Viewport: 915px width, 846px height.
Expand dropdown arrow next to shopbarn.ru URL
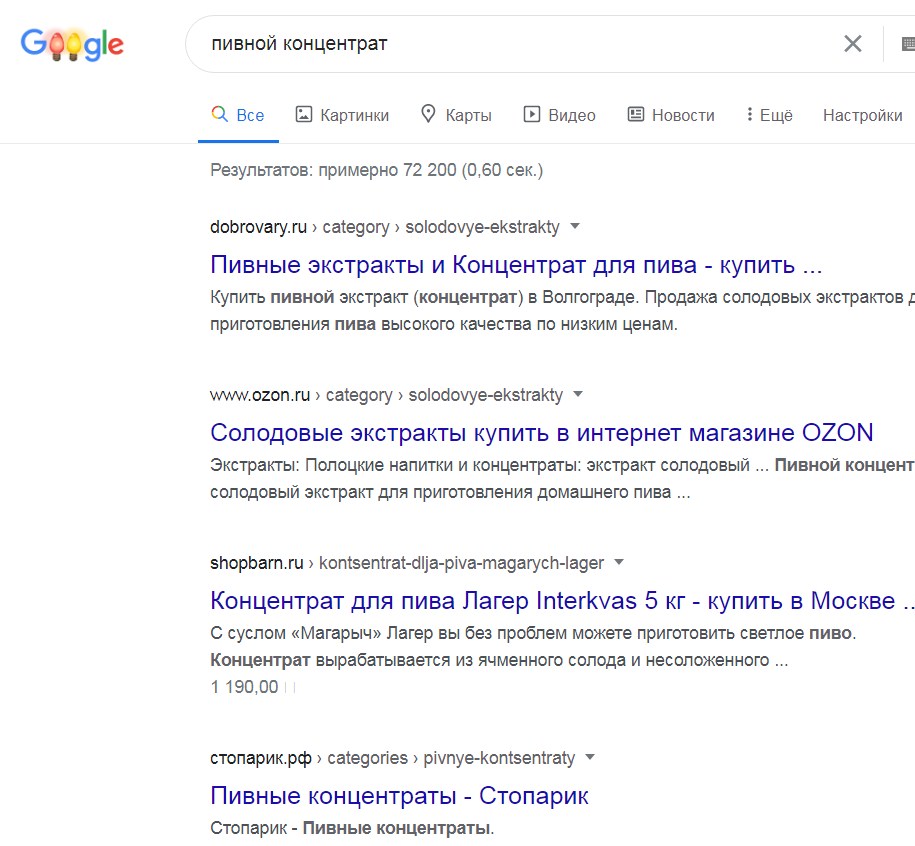tap(619, 562)
